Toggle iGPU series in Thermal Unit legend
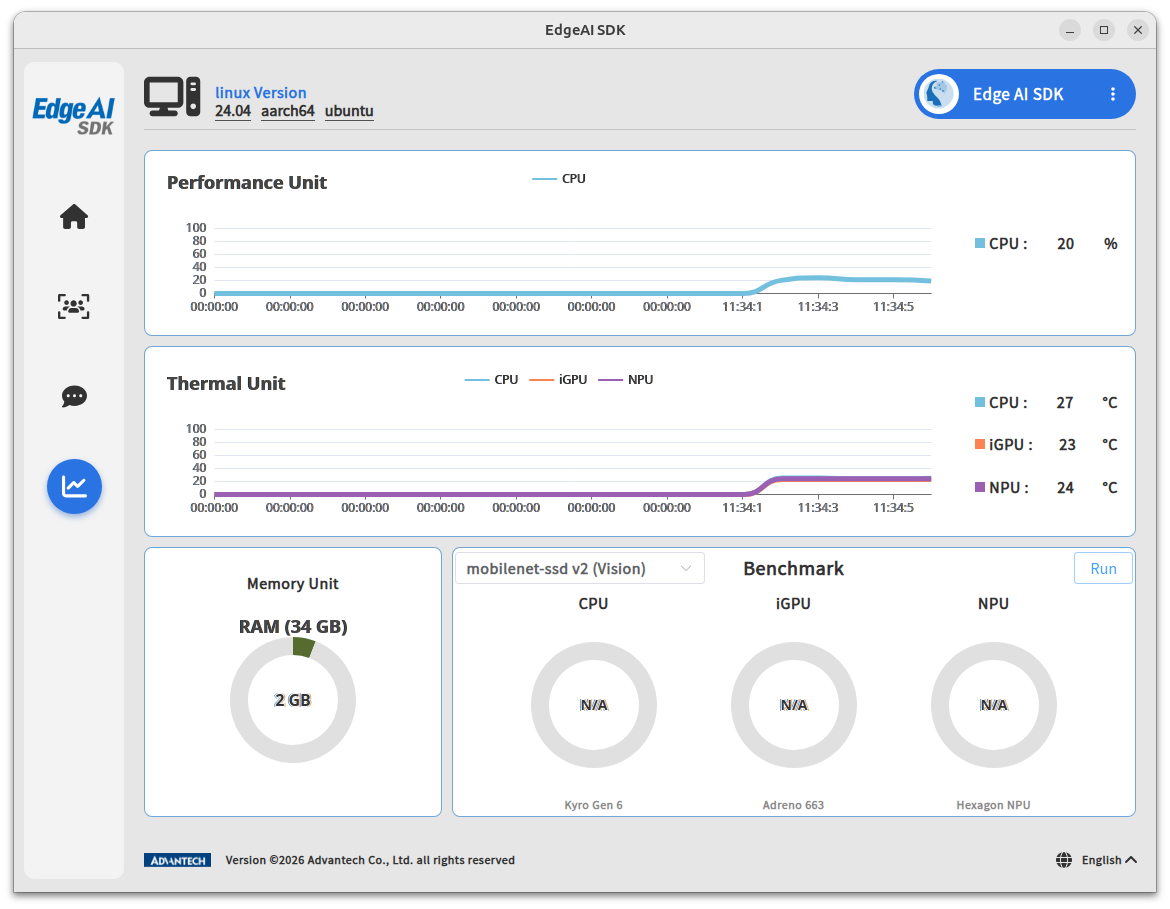The height and width of the screenshot is (909, 1170). click(558, 380)
